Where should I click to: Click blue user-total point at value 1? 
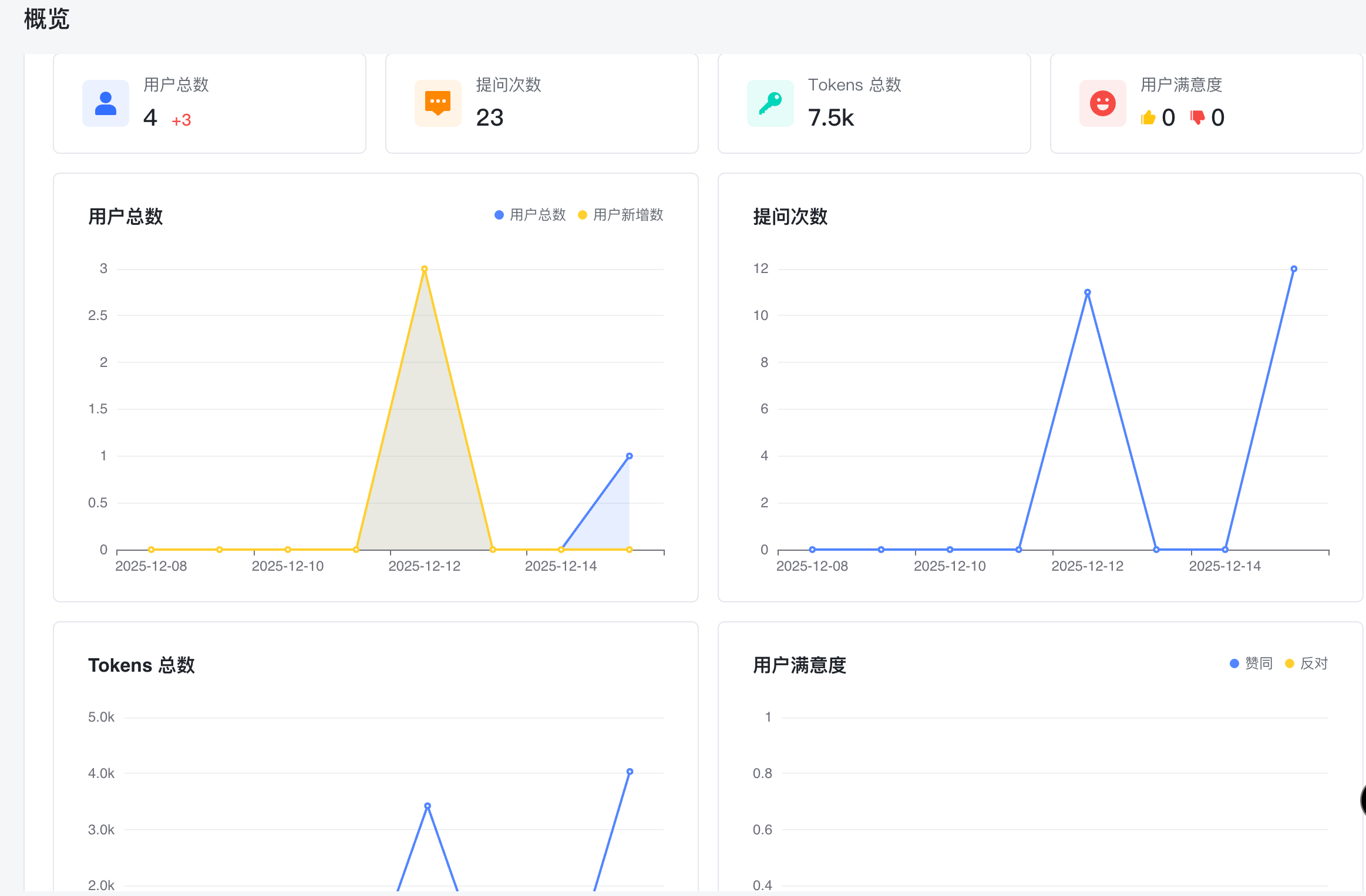(x=629, y=456)
